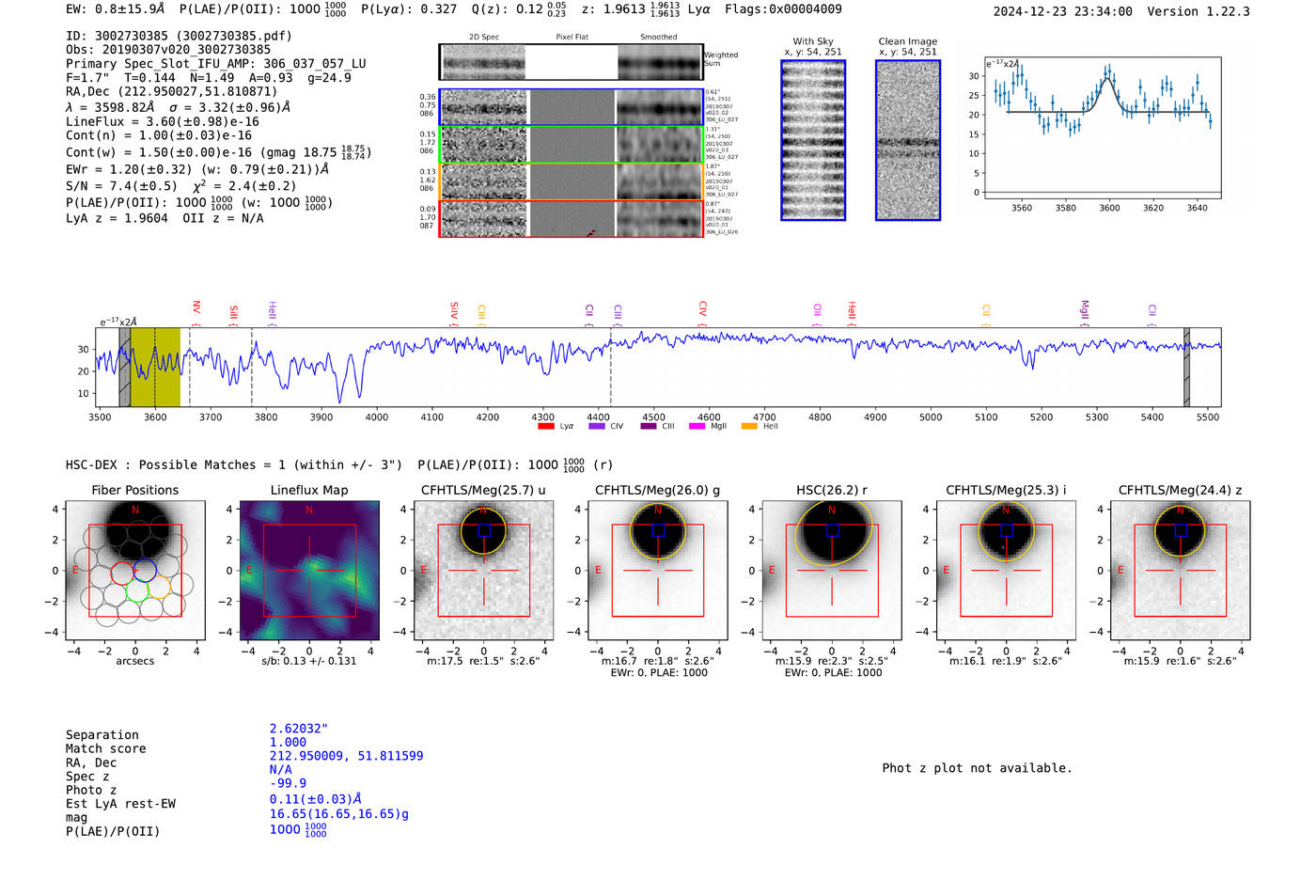Click the 'EWr = 1.20(±0.32)' line
1316x896 pixels.
(197, 169)
